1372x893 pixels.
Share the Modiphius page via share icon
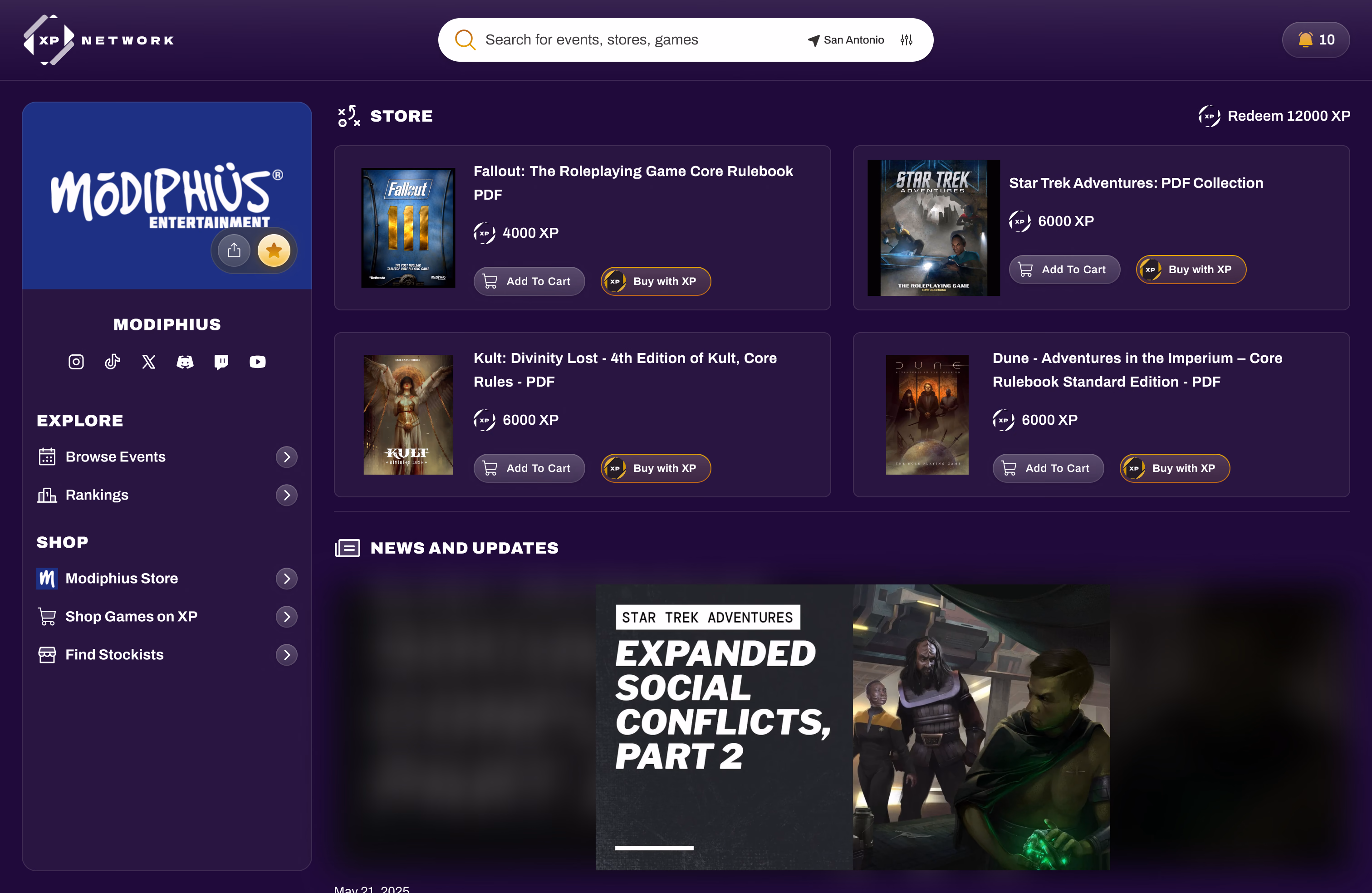pyautogui.click(x=234, y=250)
